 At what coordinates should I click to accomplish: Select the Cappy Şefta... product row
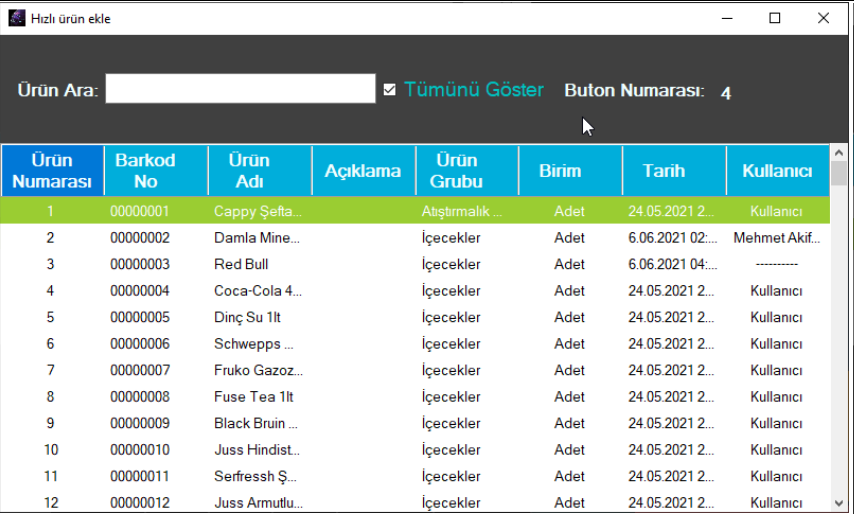pos(415,211)
